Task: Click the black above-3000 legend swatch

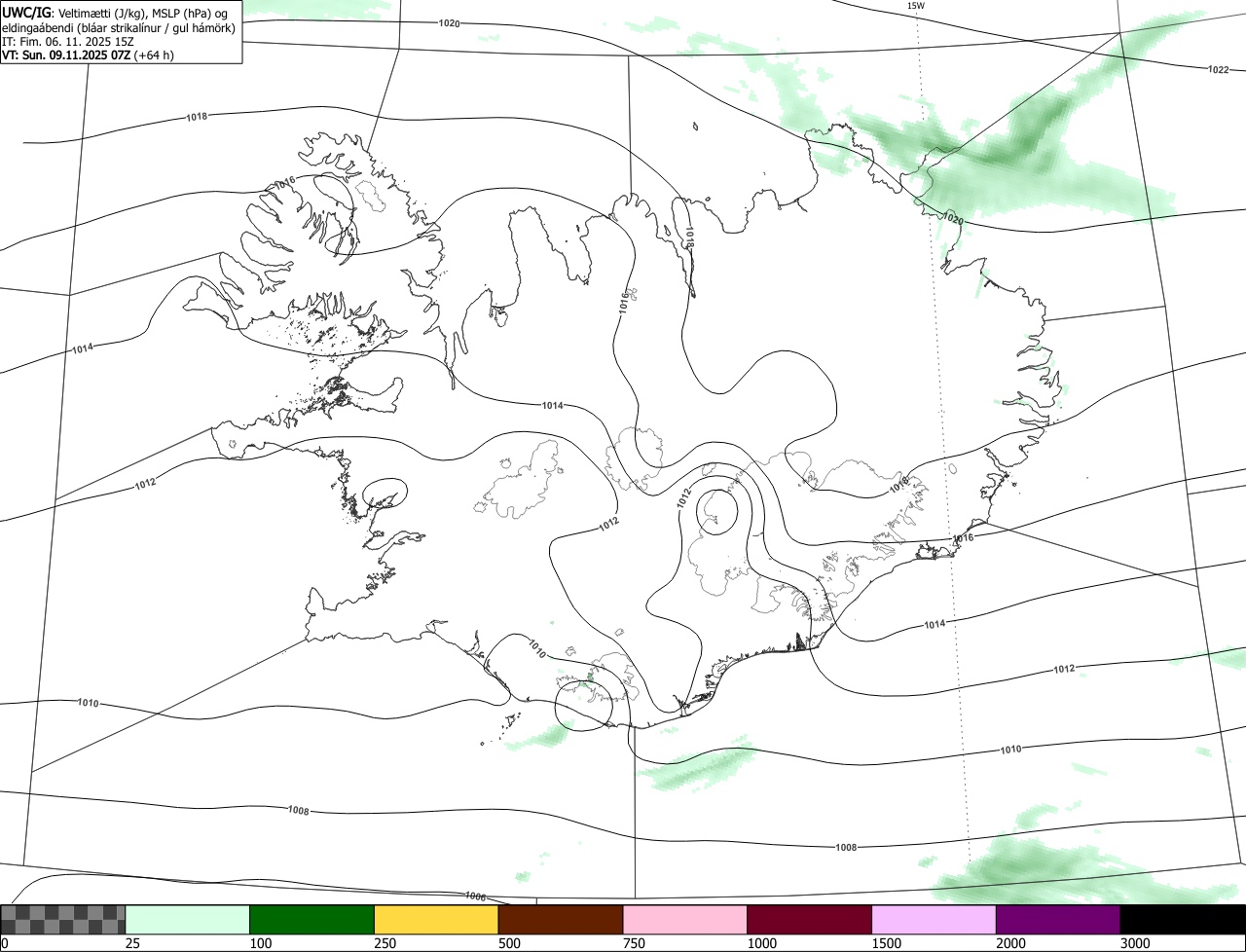Action: pyautogui.click(x=1184, y=920)
